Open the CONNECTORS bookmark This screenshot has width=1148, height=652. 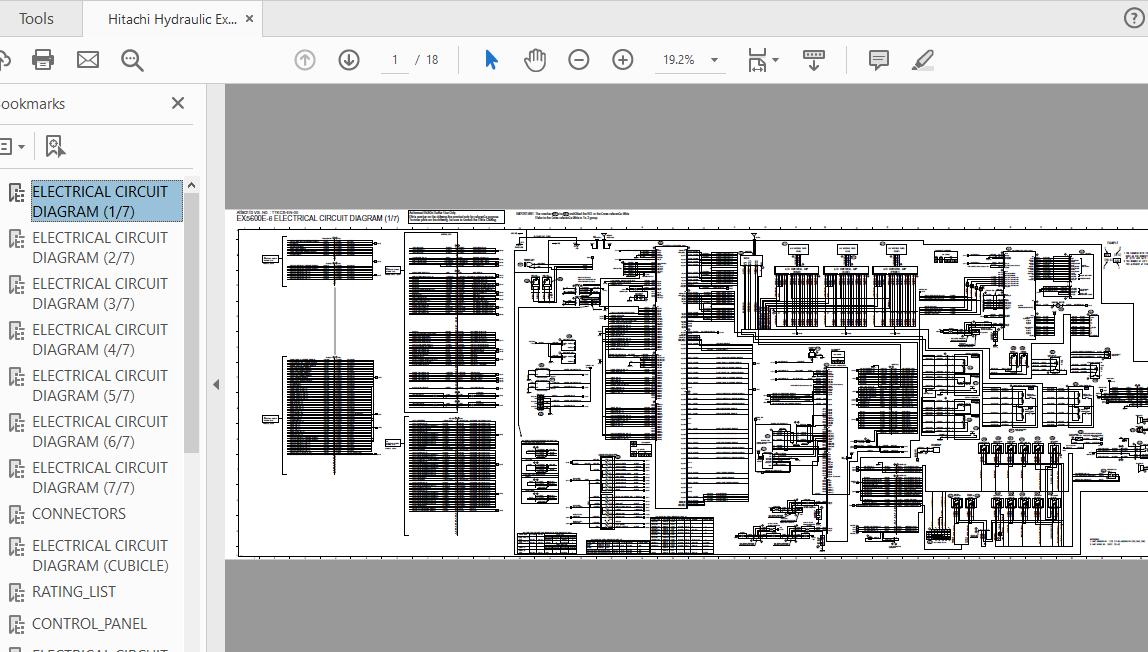point(79,514)
